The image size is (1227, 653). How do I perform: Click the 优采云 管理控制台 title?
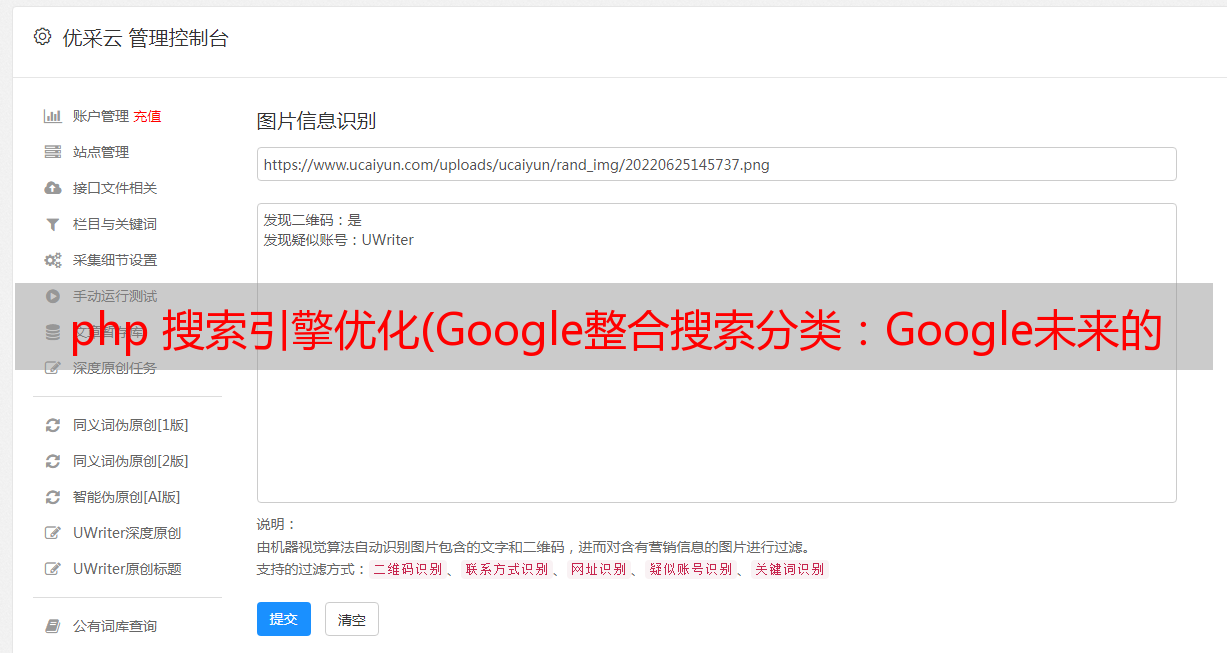(145, 38)
